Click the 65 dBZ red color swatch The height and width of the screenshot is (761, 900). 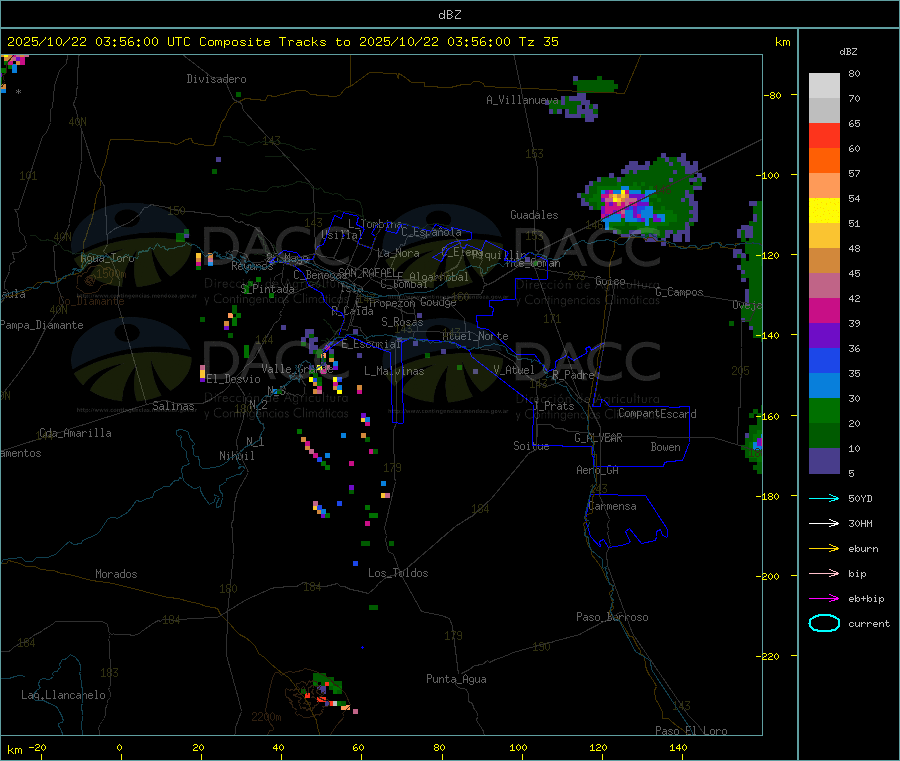pos(824,135)
